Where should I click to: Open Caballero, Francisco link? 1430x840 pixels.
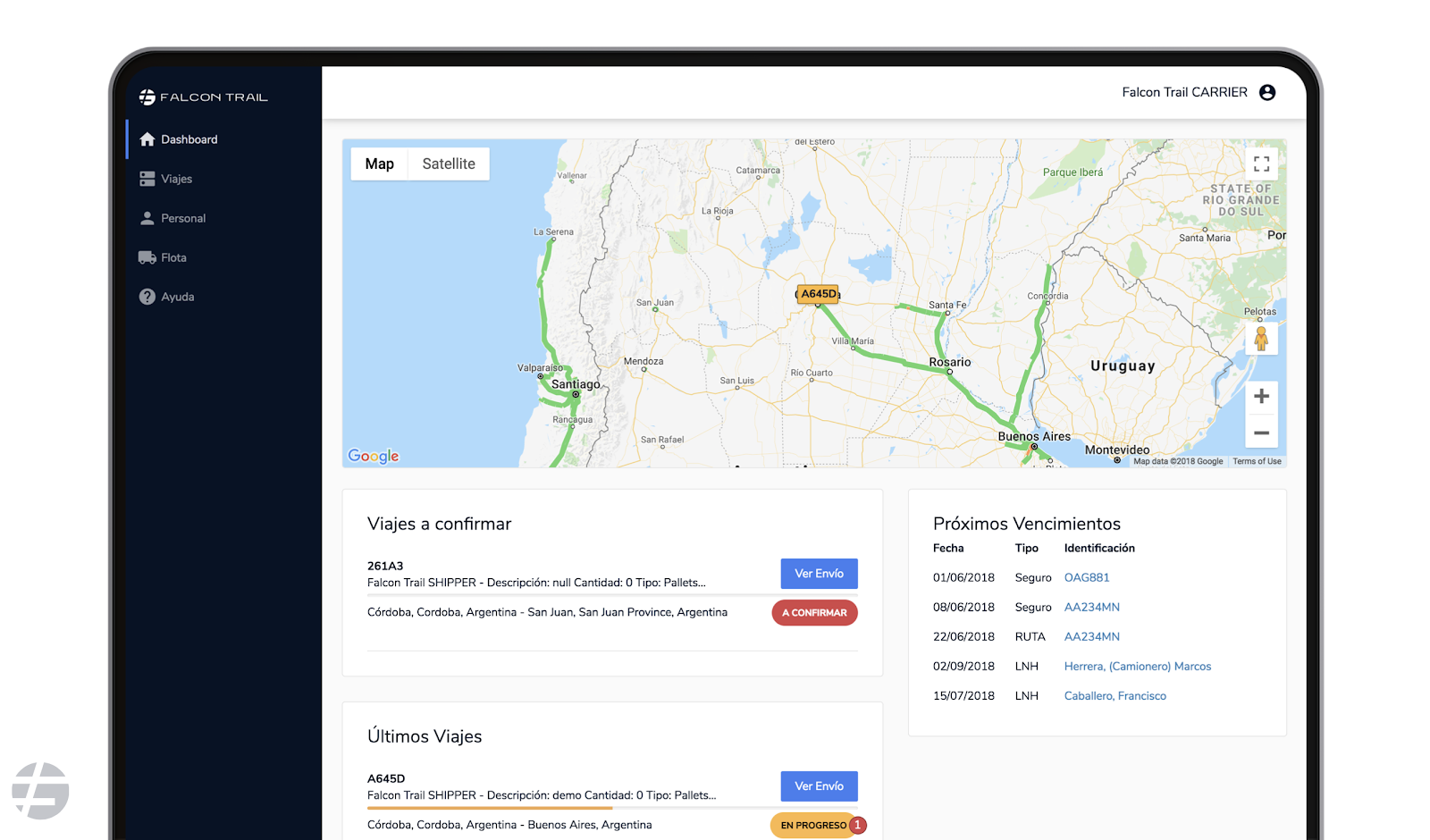point(1115,695)
